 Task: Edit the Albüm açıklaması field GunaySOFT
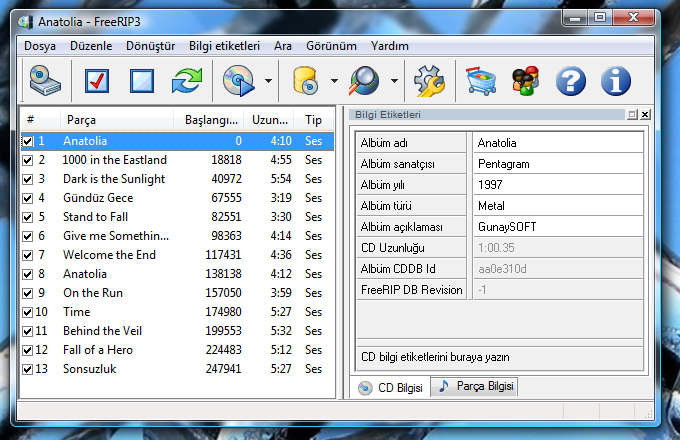(x=558, y=227)
